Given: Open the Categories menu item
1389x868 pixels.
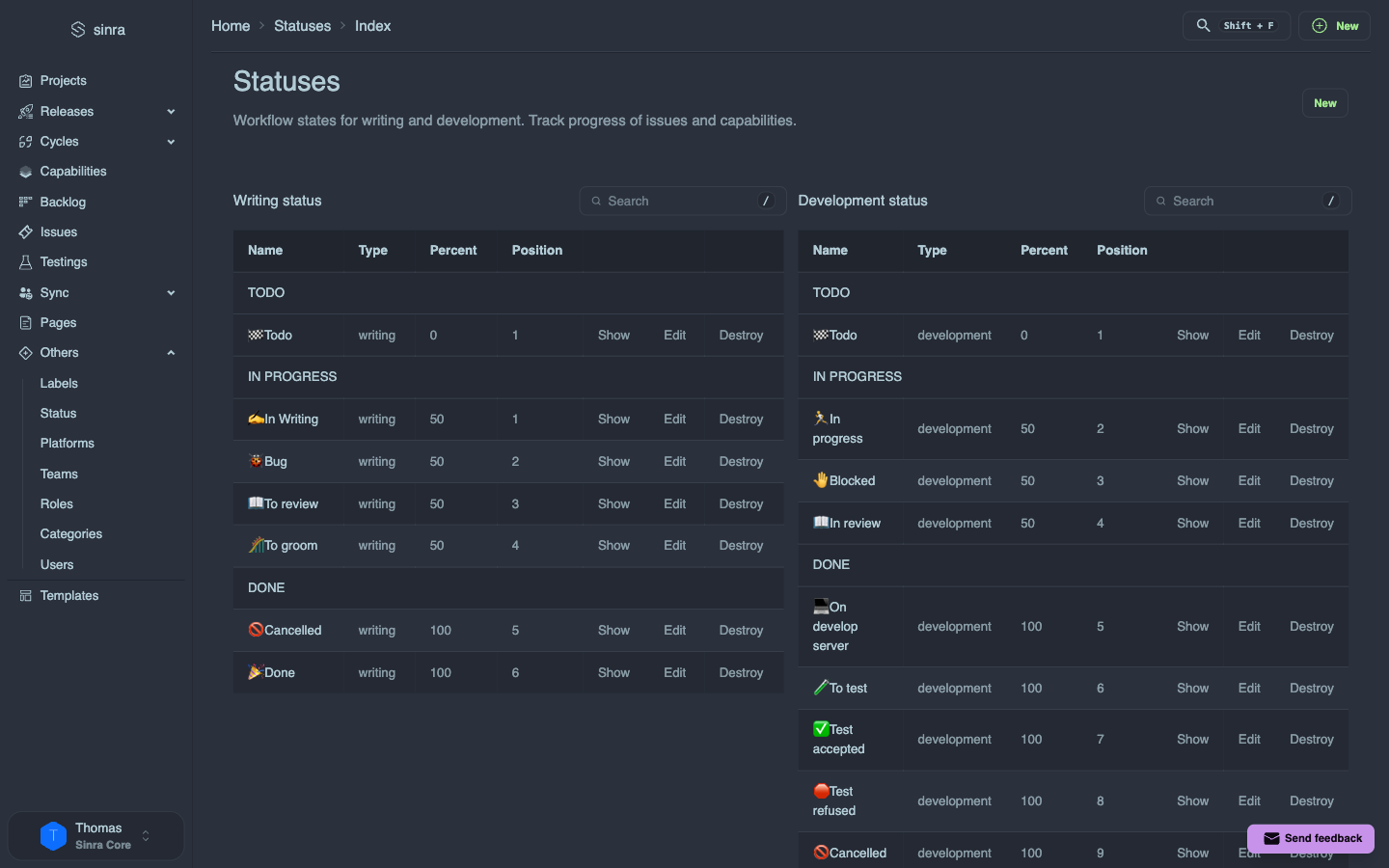Looking at the screenshot, I should tap(71, 534).
